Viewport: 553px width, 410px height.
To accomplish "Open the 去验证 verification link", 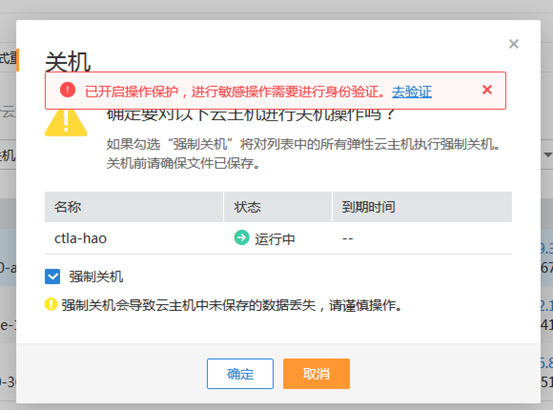I will click(x=412, y=92).
